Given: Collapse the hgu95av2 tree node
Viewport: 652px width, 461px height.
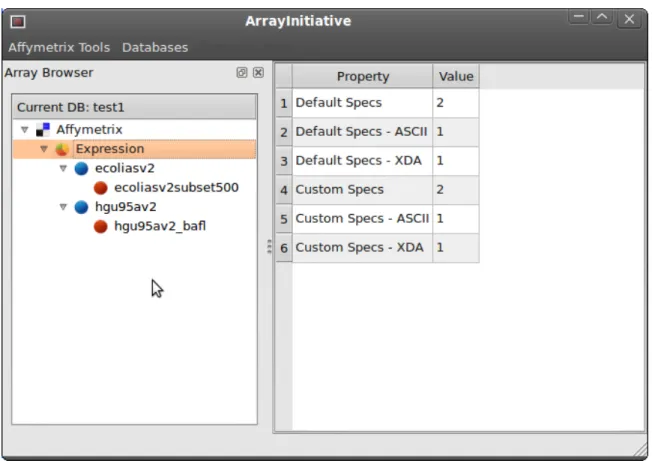Looking at the screenshot, I should 63,207.
